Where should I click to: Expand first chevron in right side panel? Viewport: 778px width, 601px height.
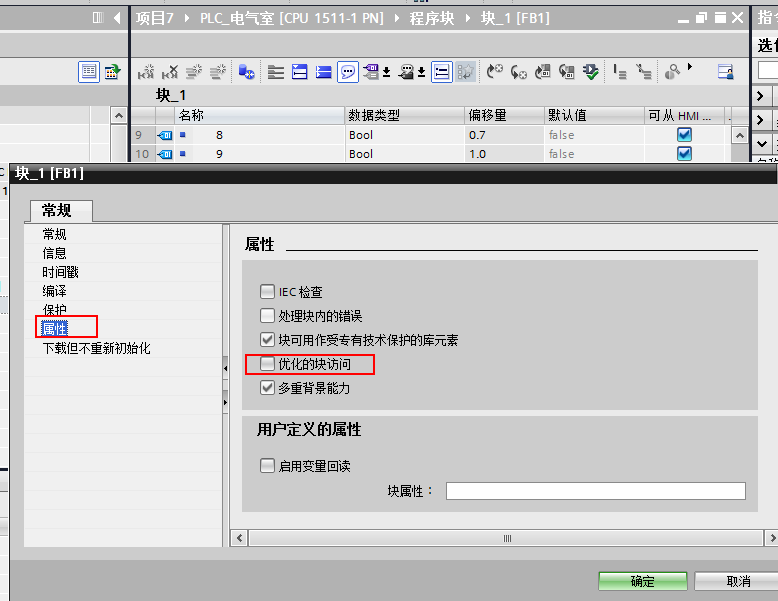(x=760, y=96)
